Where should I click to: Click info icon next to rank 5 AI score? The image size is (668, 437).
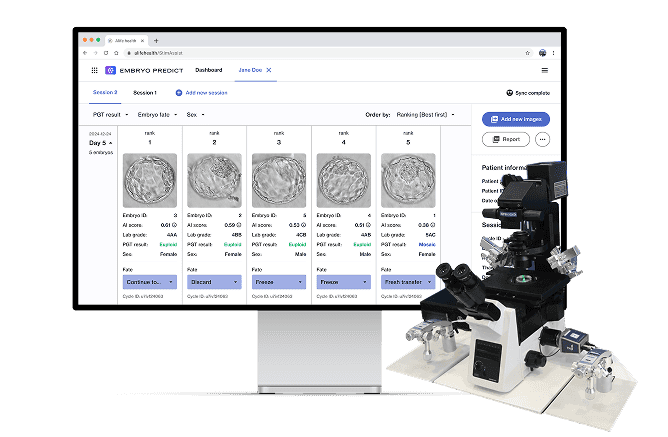433,225
